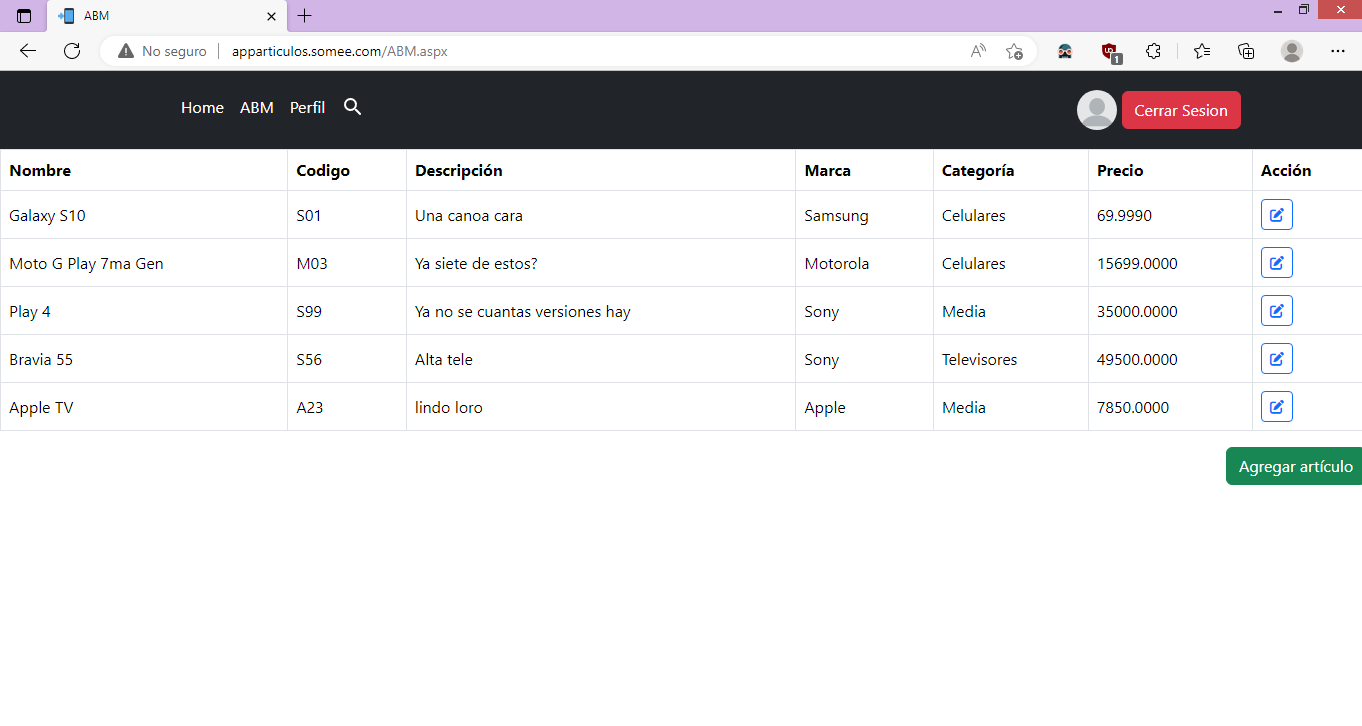
Task: Click description Ya no se cuantas versiones hay
Action: 523,311
